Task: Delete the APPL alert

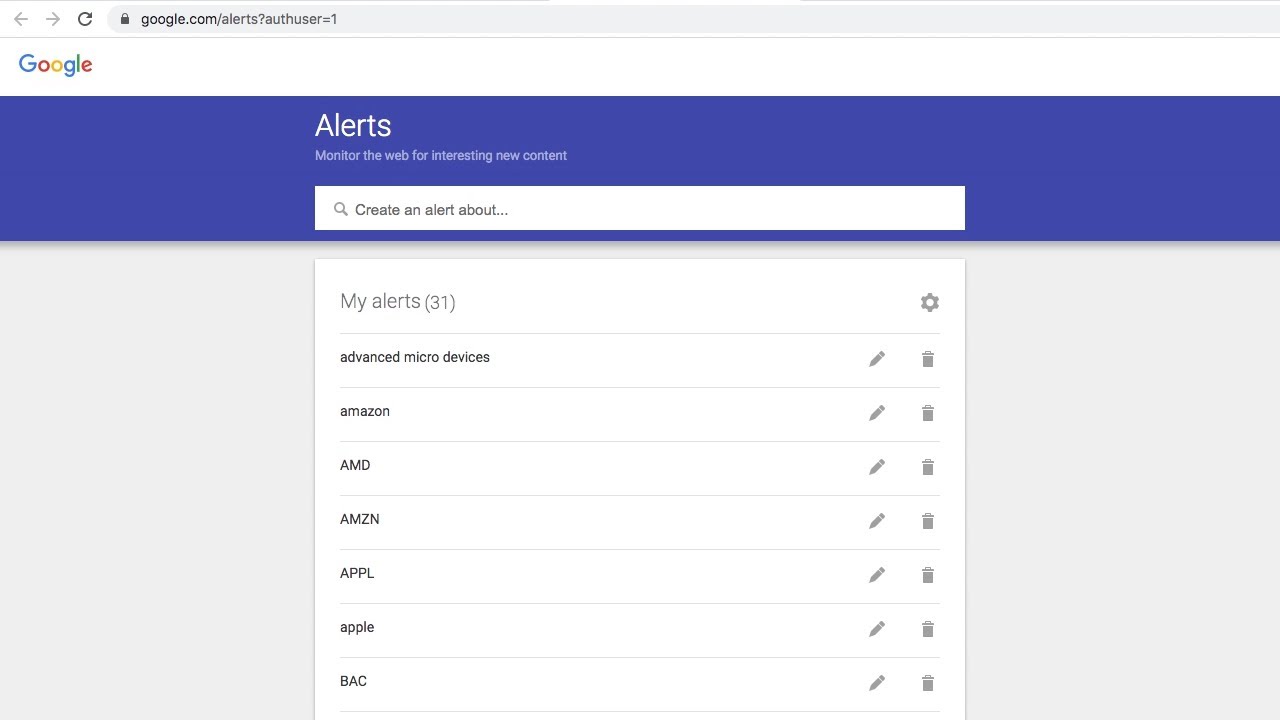Action: 928,575
